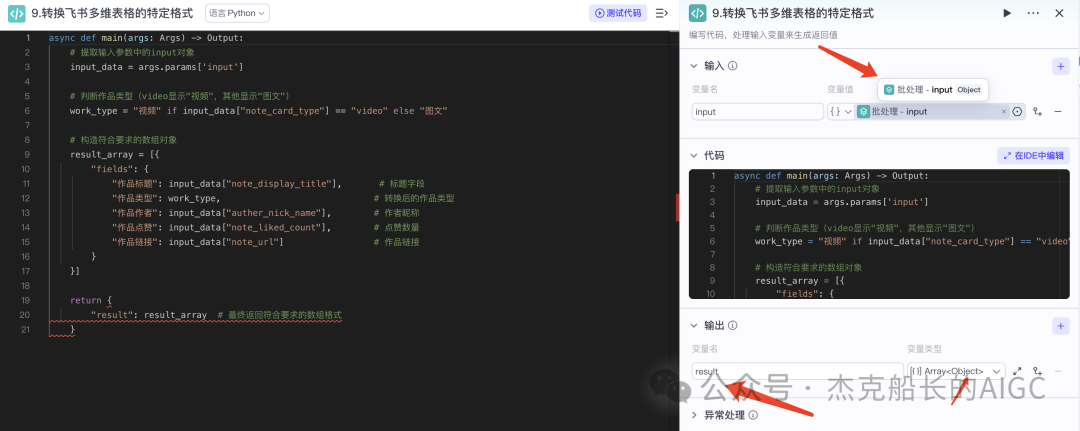Click inside the code preview in 代码 section
The image size is (1080, 431).
click(879, 234)
